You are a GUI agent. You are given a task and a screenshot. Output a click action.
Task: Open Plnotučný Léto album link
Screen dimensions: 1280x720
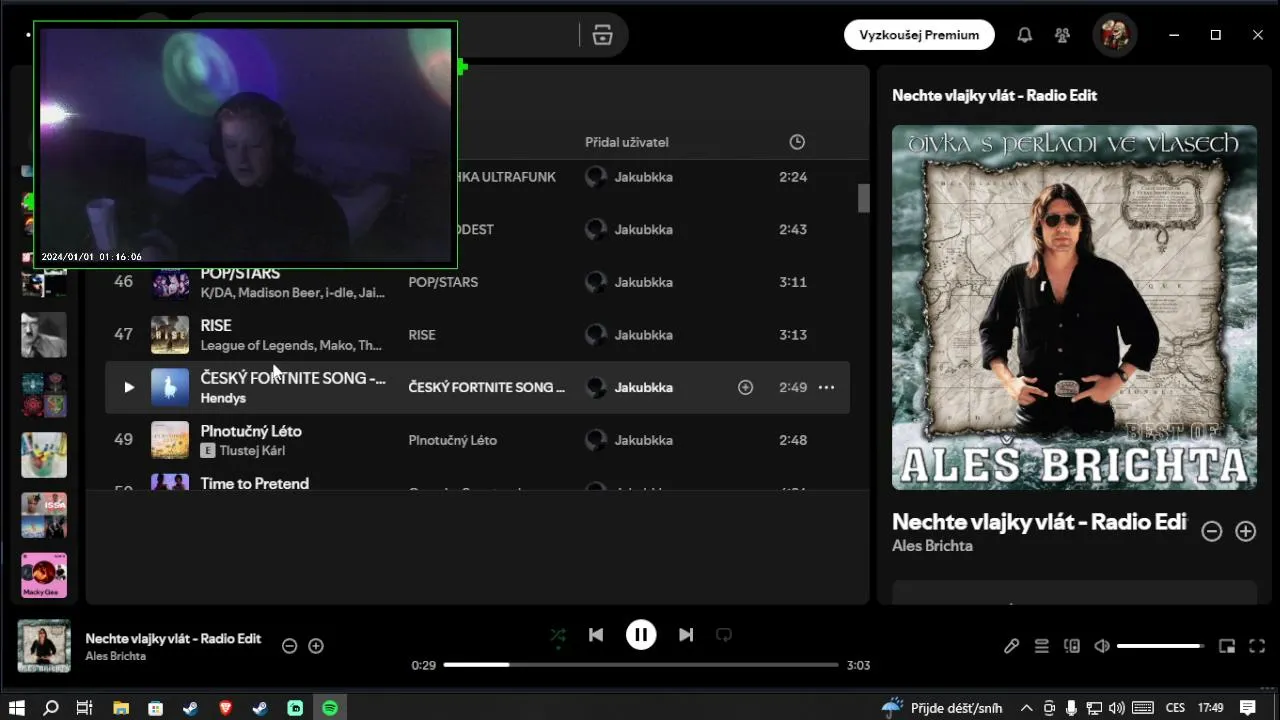tap(452, 440)
